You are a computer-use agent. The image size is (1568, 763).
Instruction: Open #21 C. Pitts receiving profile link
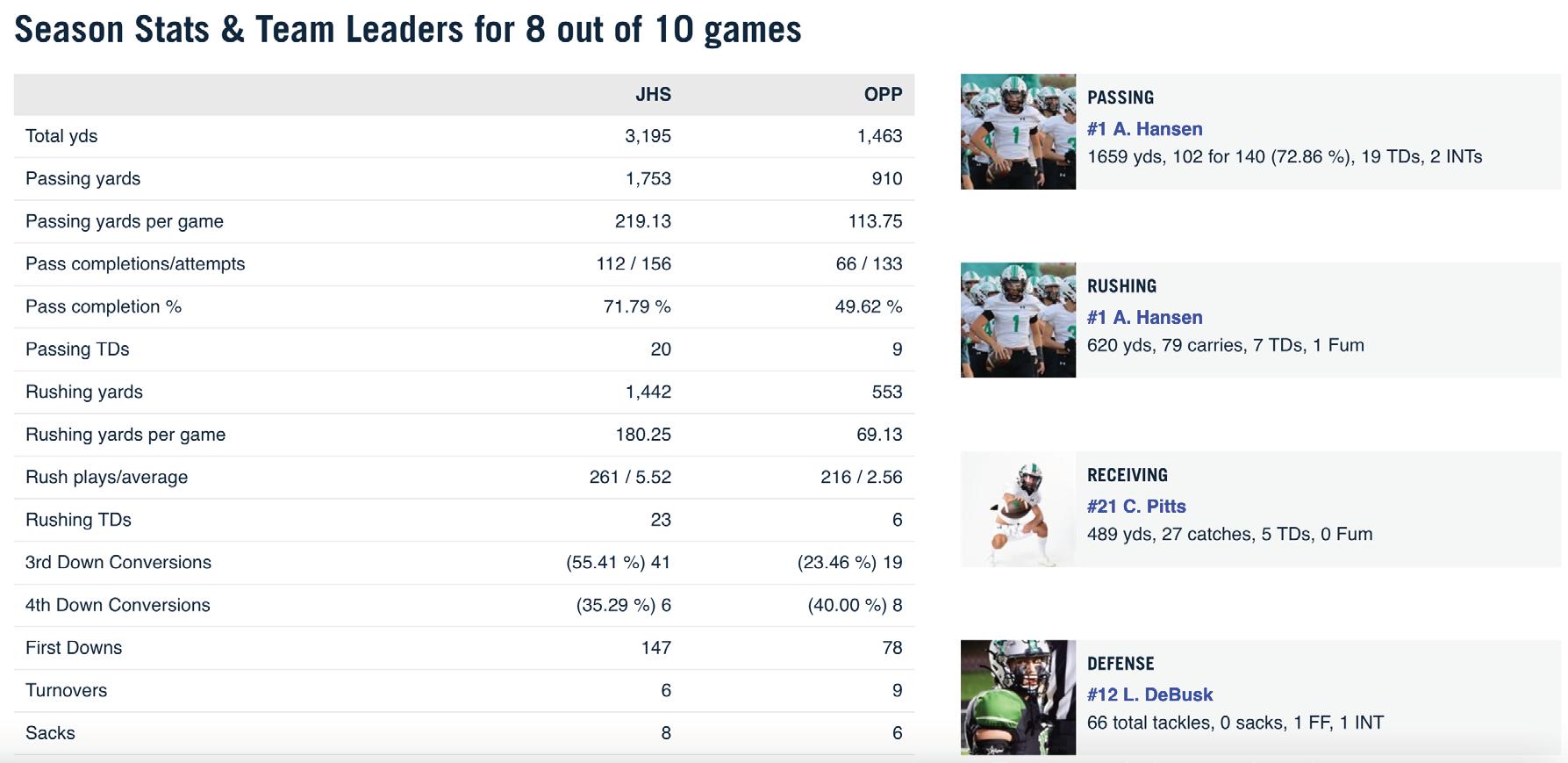[1136, 507]
